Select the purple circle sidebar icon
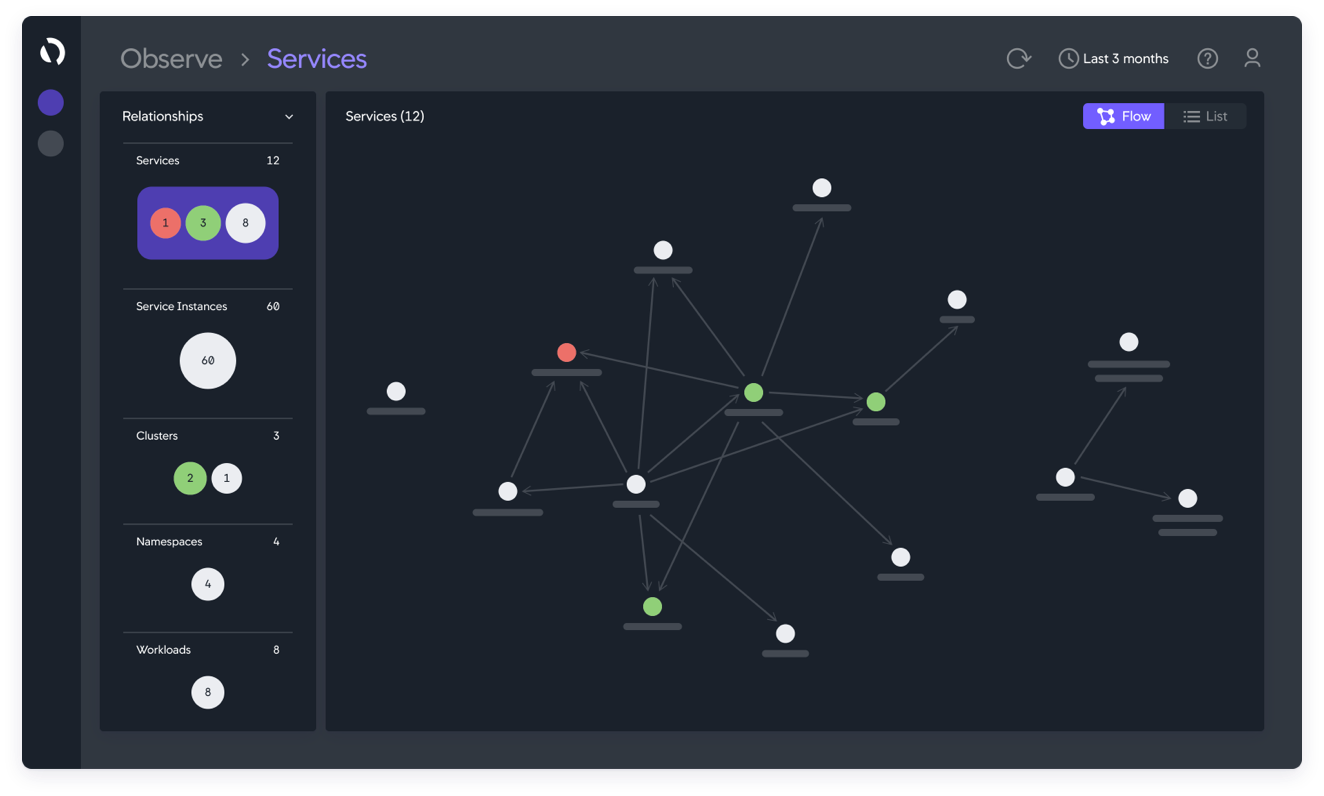 pyautogui.click(x=51, y=102)
